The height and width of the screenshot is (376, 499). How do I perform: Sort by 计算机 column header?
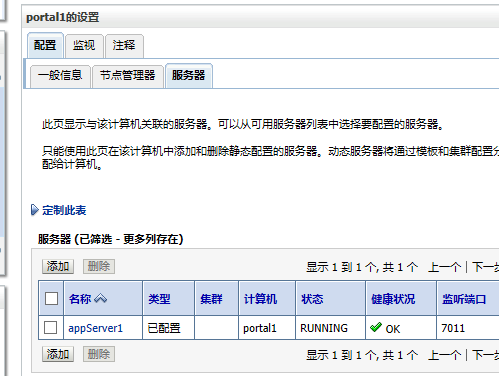pos(260,299)
